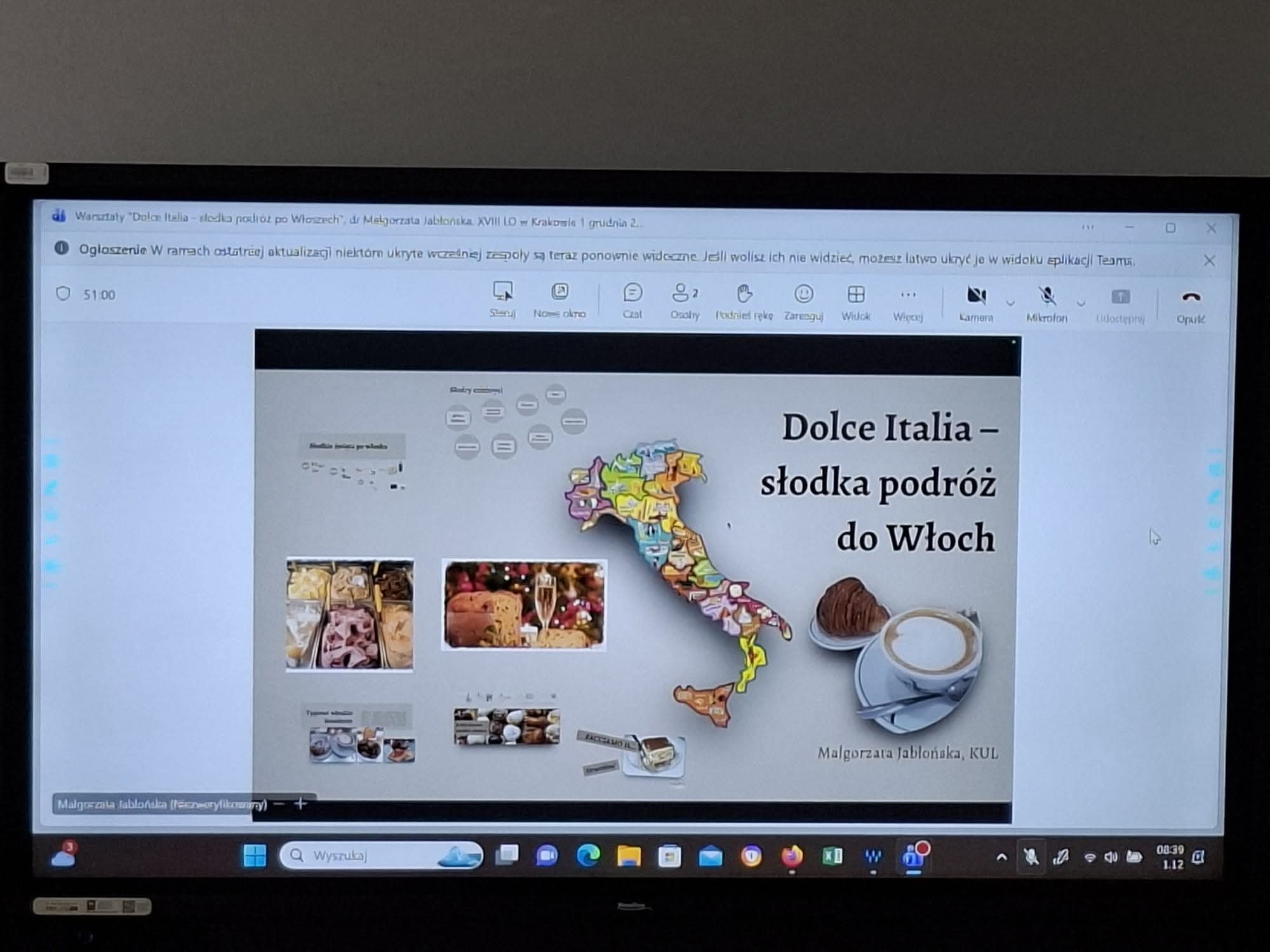This screenshot has width=1270, height=952.
Task: Click the Udostępnij share button
Action: point(1120,306)
